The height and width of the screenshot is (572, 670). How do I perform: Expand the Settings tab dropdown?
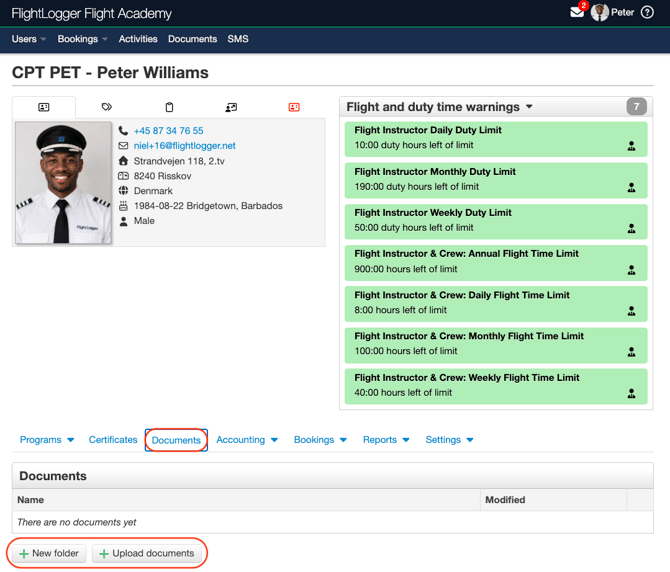click(x=450, y=440)
